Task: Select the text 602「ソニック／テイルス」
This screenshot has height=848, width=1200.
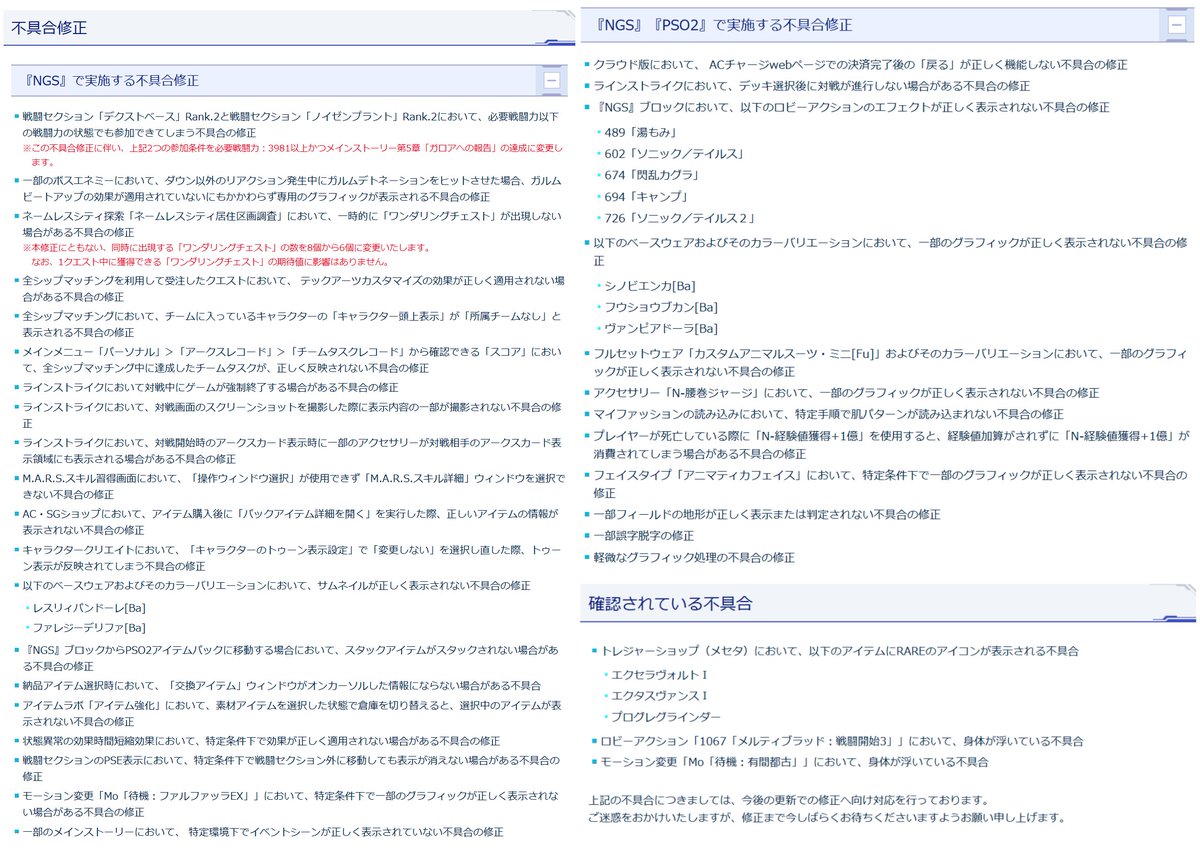Action: point(674,153)
